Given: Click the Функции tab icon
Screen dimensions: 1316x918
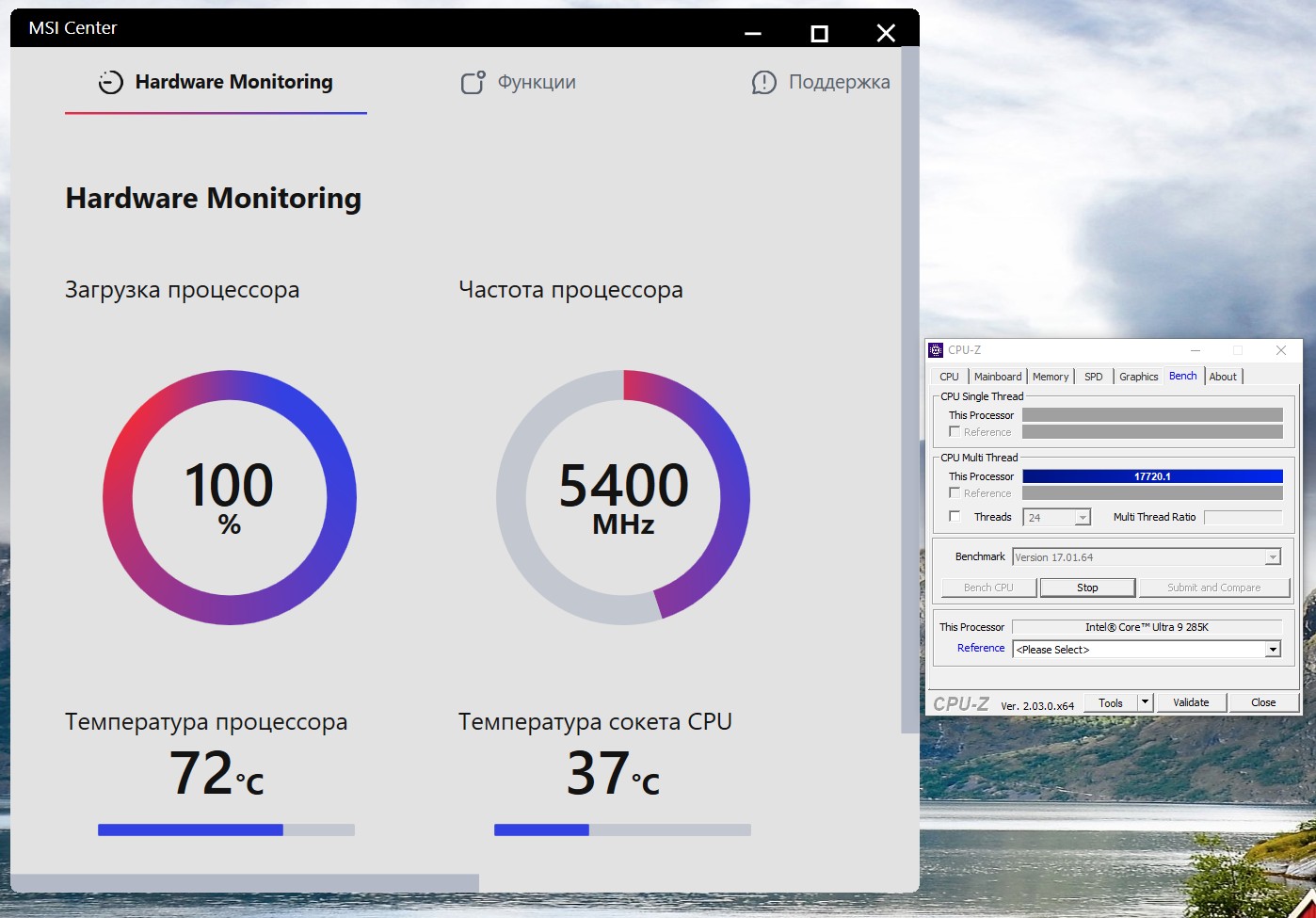Looking at the screenshot, I should click(473, 83).
